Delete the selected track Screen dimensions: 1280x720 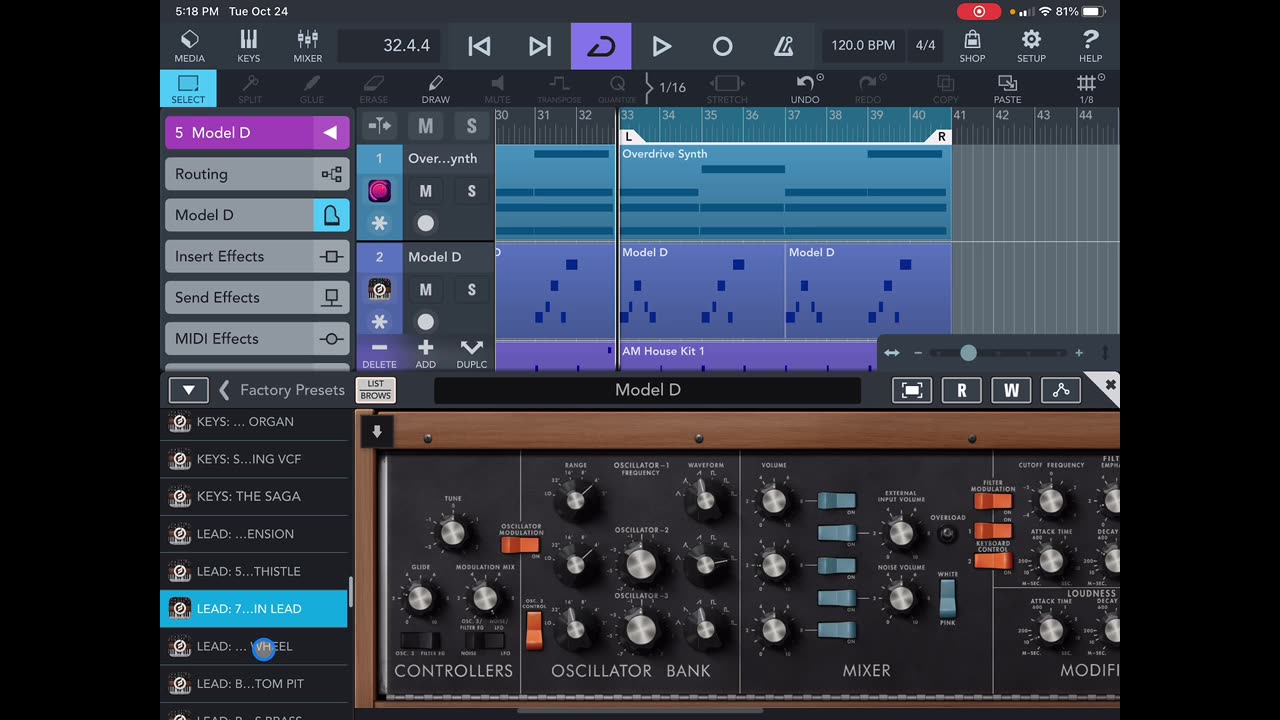[x=380, y=354]
